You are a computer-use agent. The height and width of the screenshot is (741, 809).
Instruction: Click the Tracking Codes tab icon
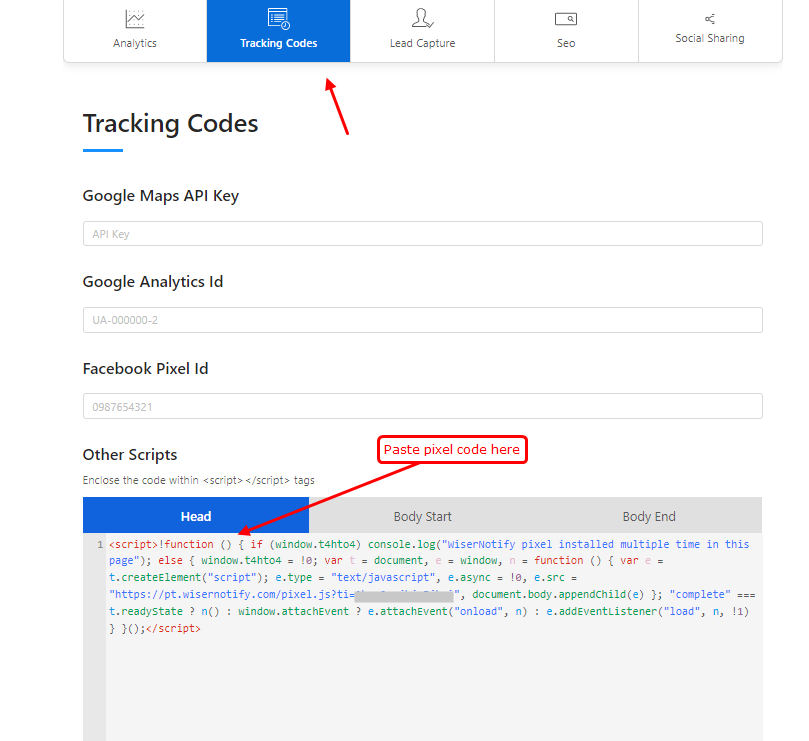[278, 18]
